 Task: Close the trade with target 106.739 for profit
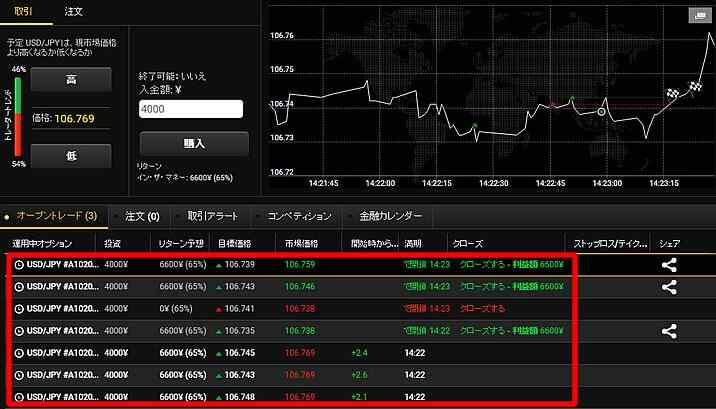tap(511, 264)
